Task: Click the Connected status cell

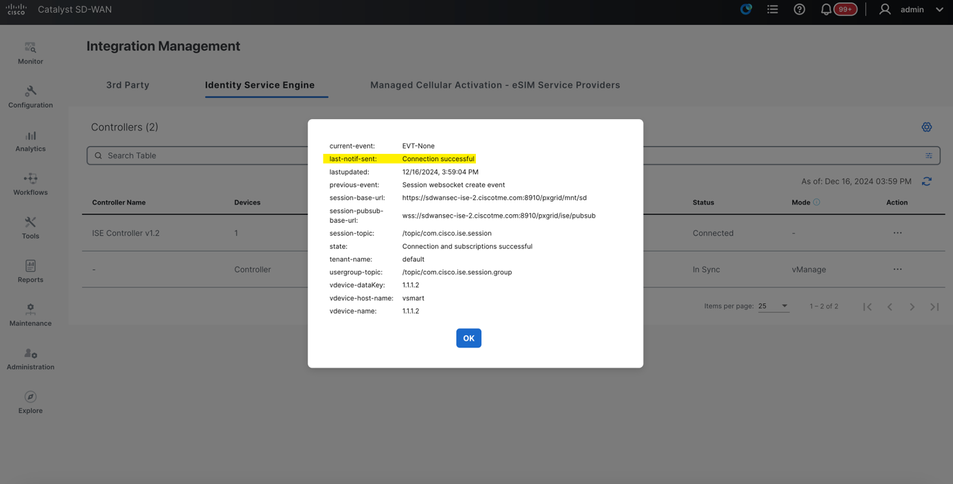Action: pos(713,233)
